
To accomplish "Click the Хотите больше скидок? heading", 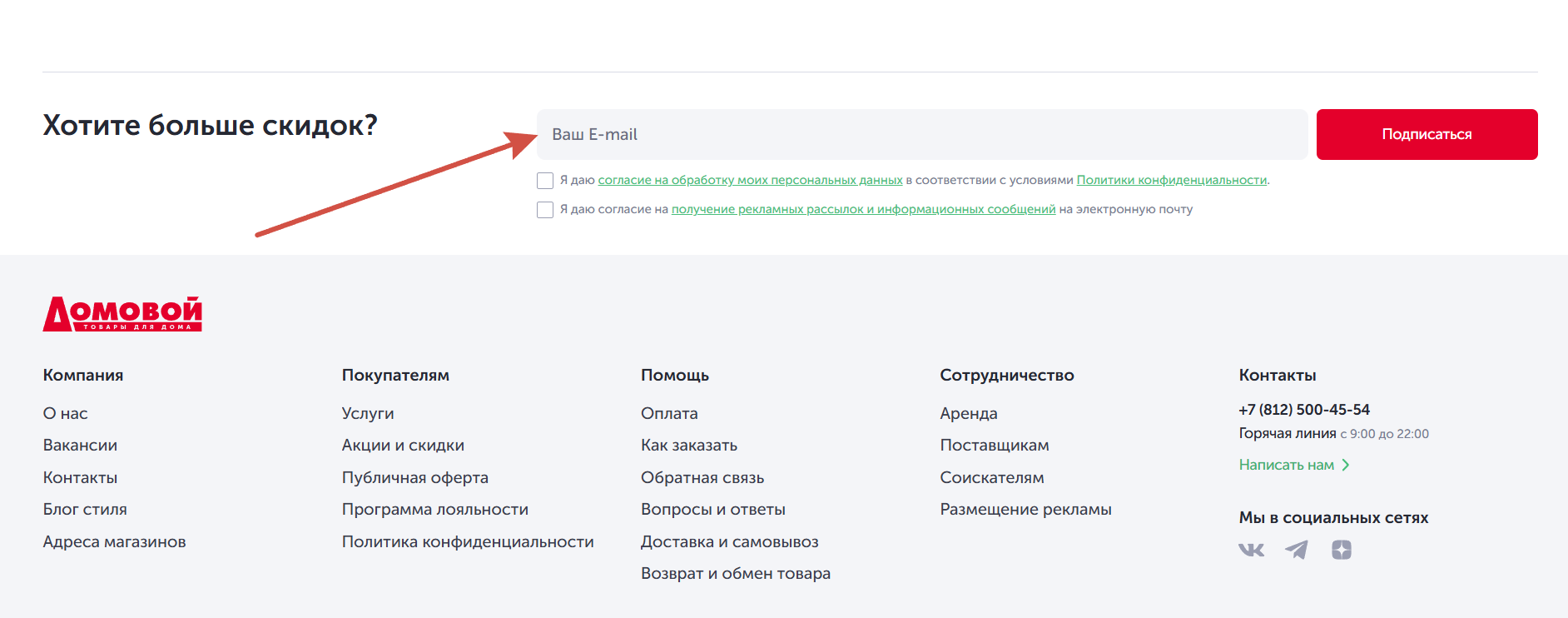I will point(210,125).
